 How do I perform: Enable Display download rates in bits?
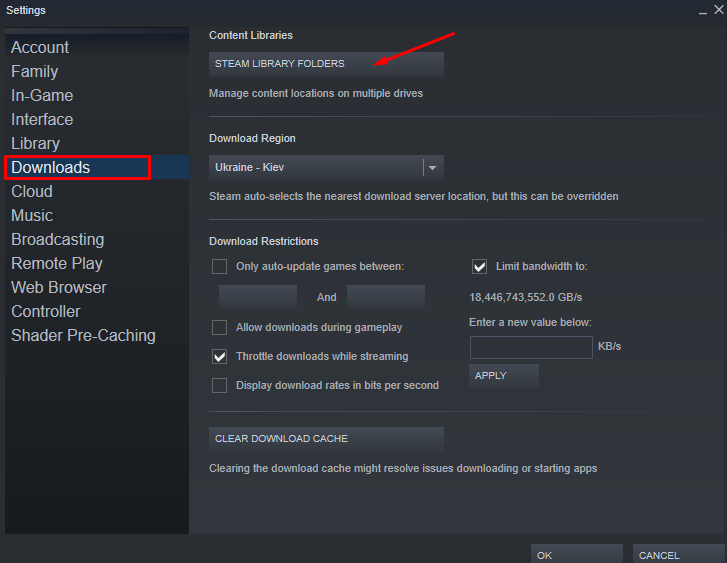click(x=219, y=385)
